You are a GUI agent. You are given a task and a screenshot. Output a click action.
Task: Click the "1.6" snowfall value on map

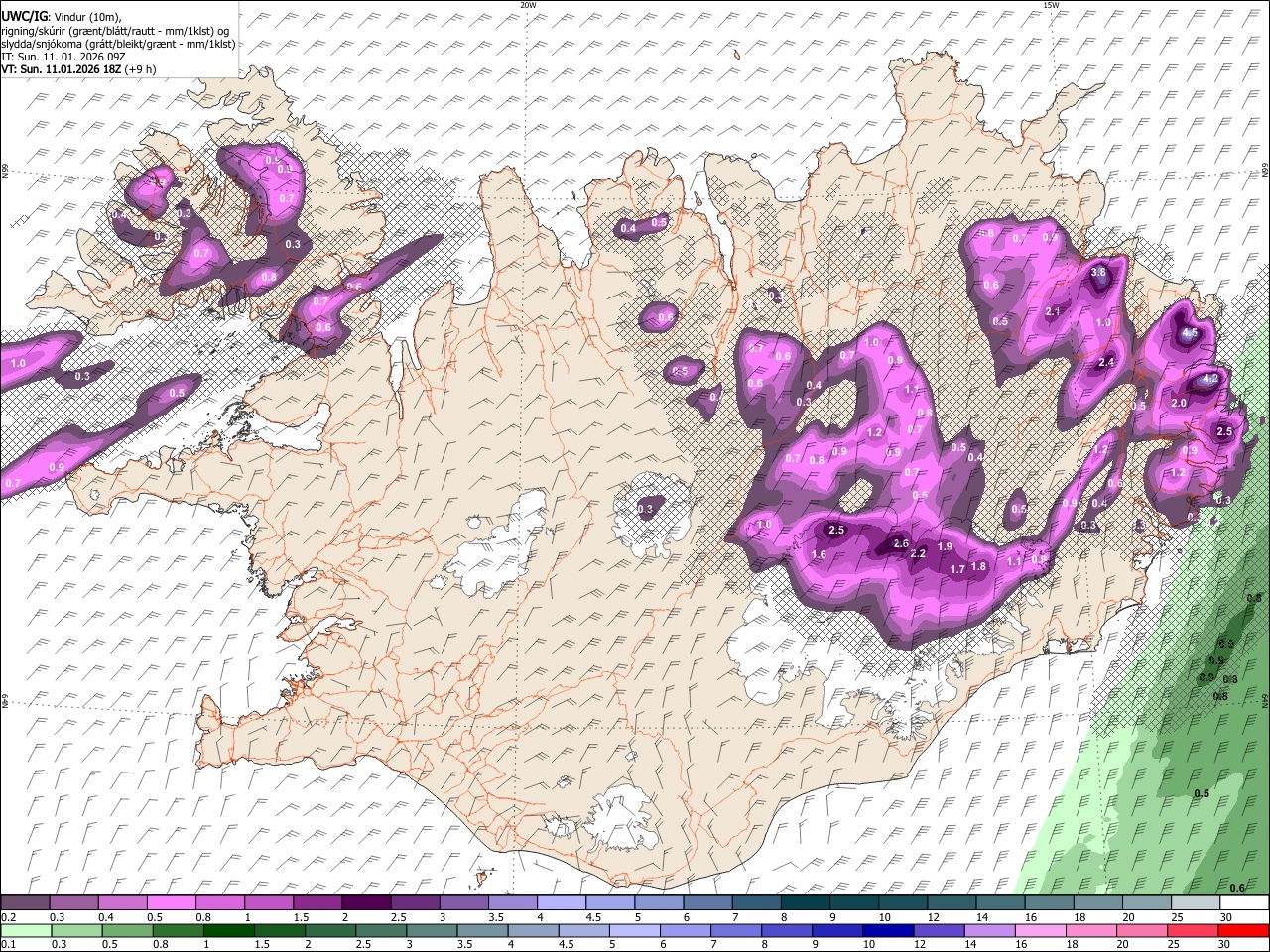[819, 555]
